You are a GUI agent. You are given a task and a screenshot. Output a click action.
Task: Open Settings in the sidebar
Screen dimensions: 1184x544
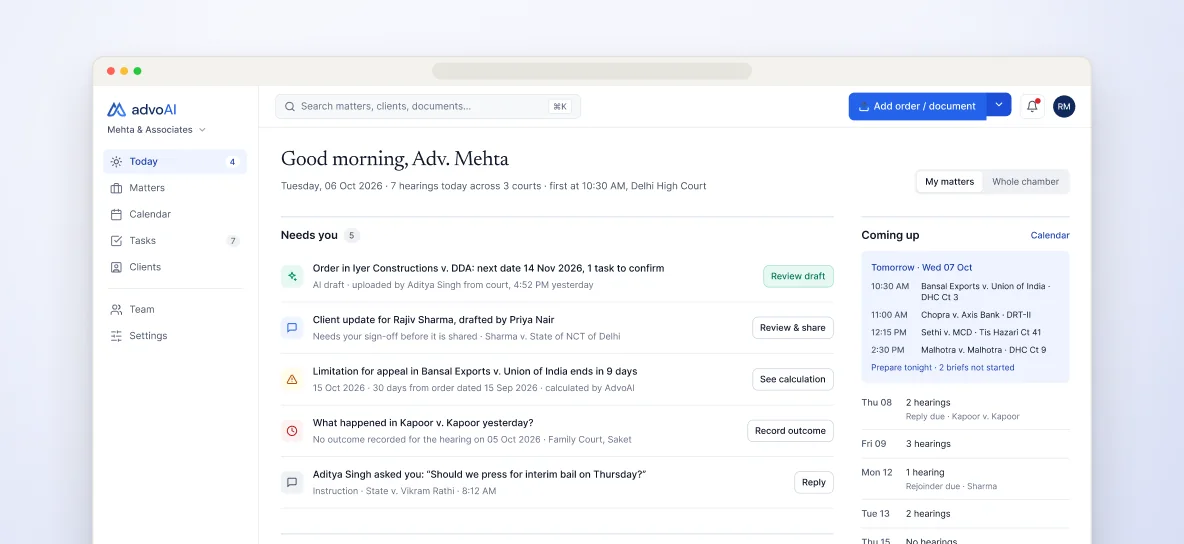(x=175, y=336)
